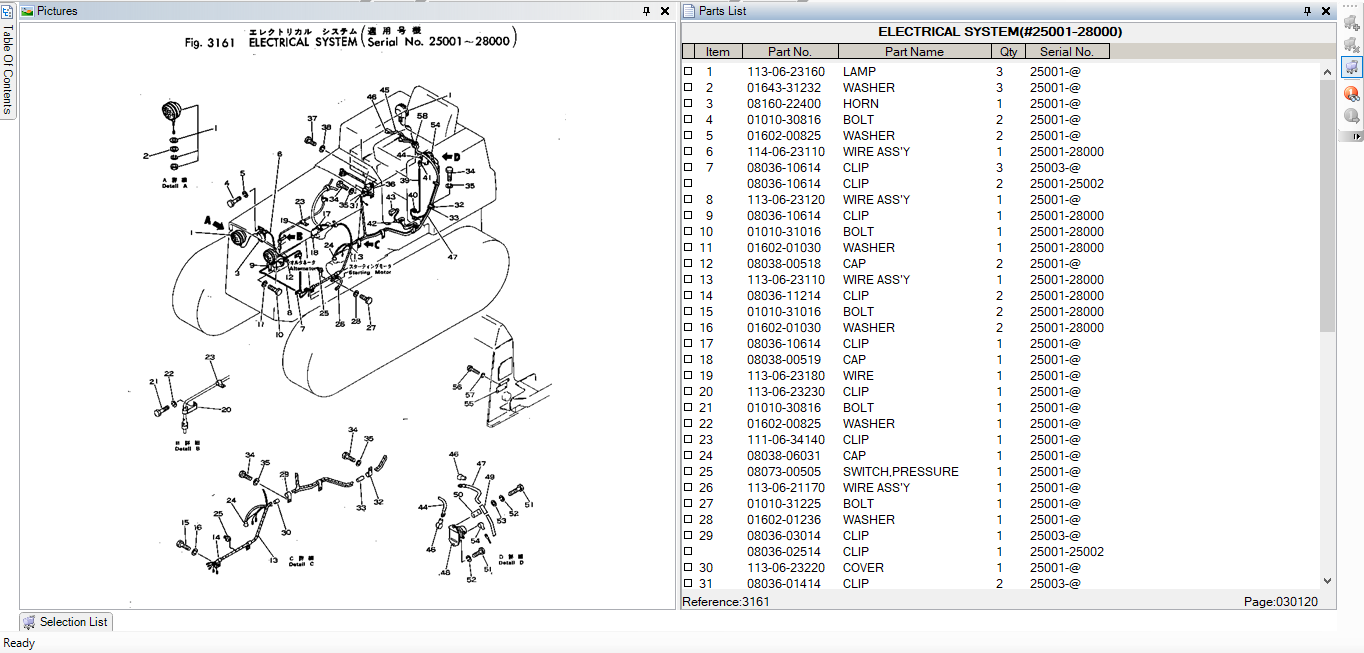
Task: Check the checkbox for item 1 LAMP
Action: (687, 71)
